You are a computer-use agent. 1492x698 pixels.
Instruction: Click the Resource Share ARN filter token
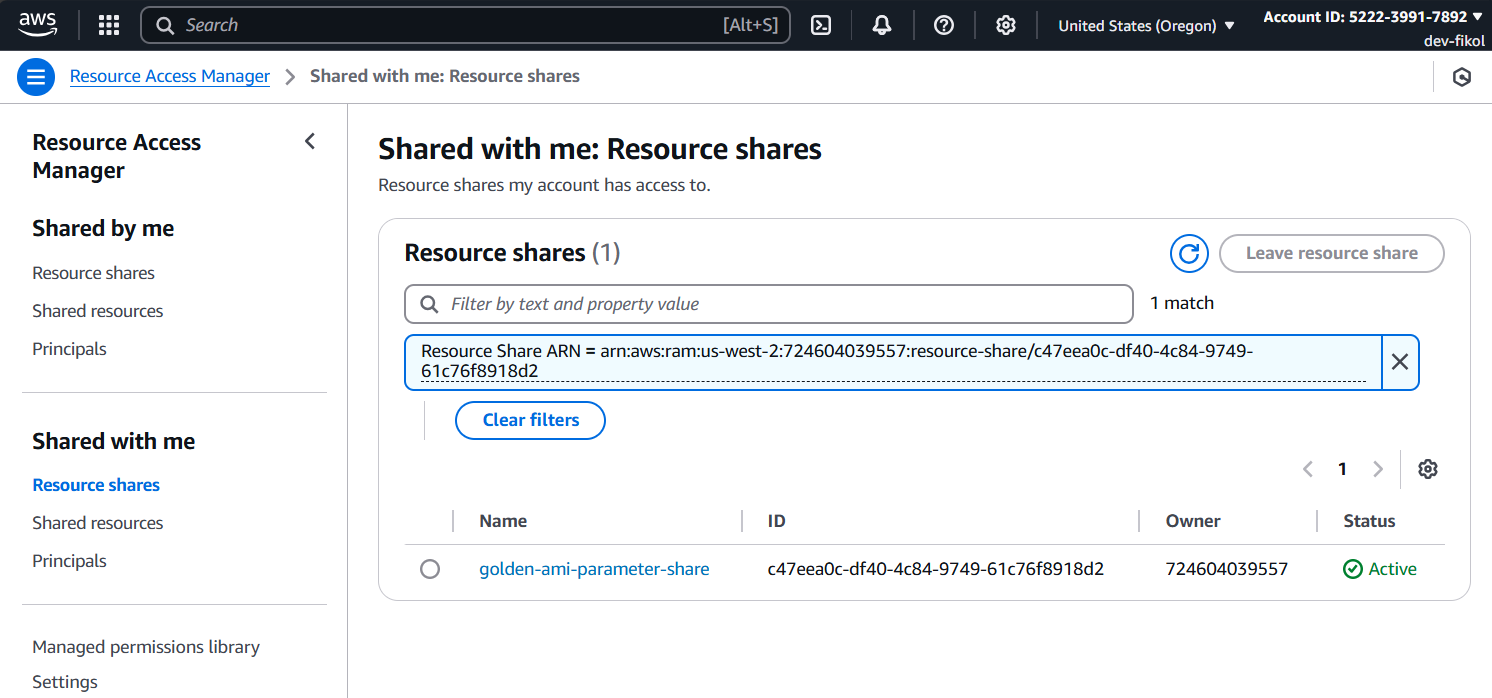pos(893,362)
